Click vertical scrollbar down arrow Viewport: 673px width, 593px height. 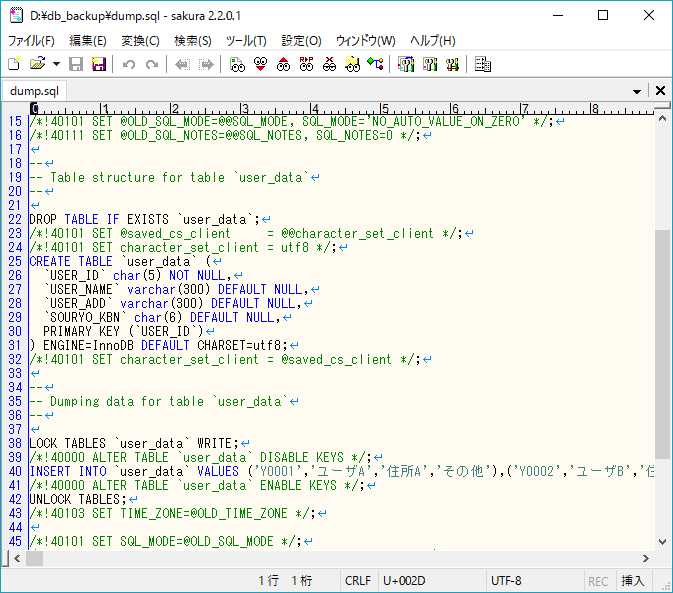click(662, 542)
